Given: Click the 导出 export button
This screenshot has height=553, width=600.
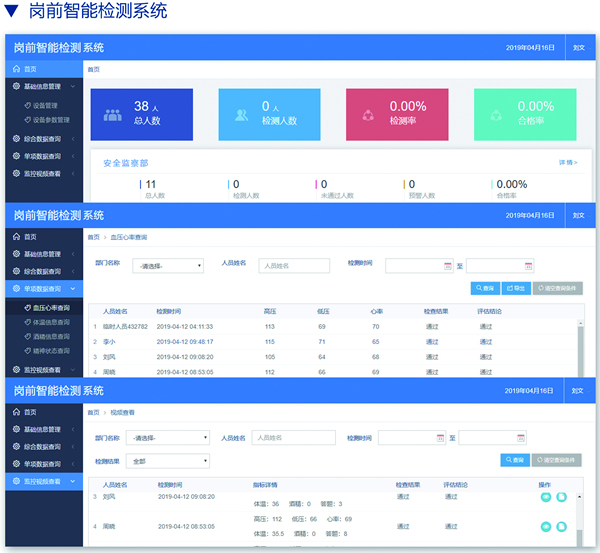Looking at the screenshot, I should (x=516, y=288).
